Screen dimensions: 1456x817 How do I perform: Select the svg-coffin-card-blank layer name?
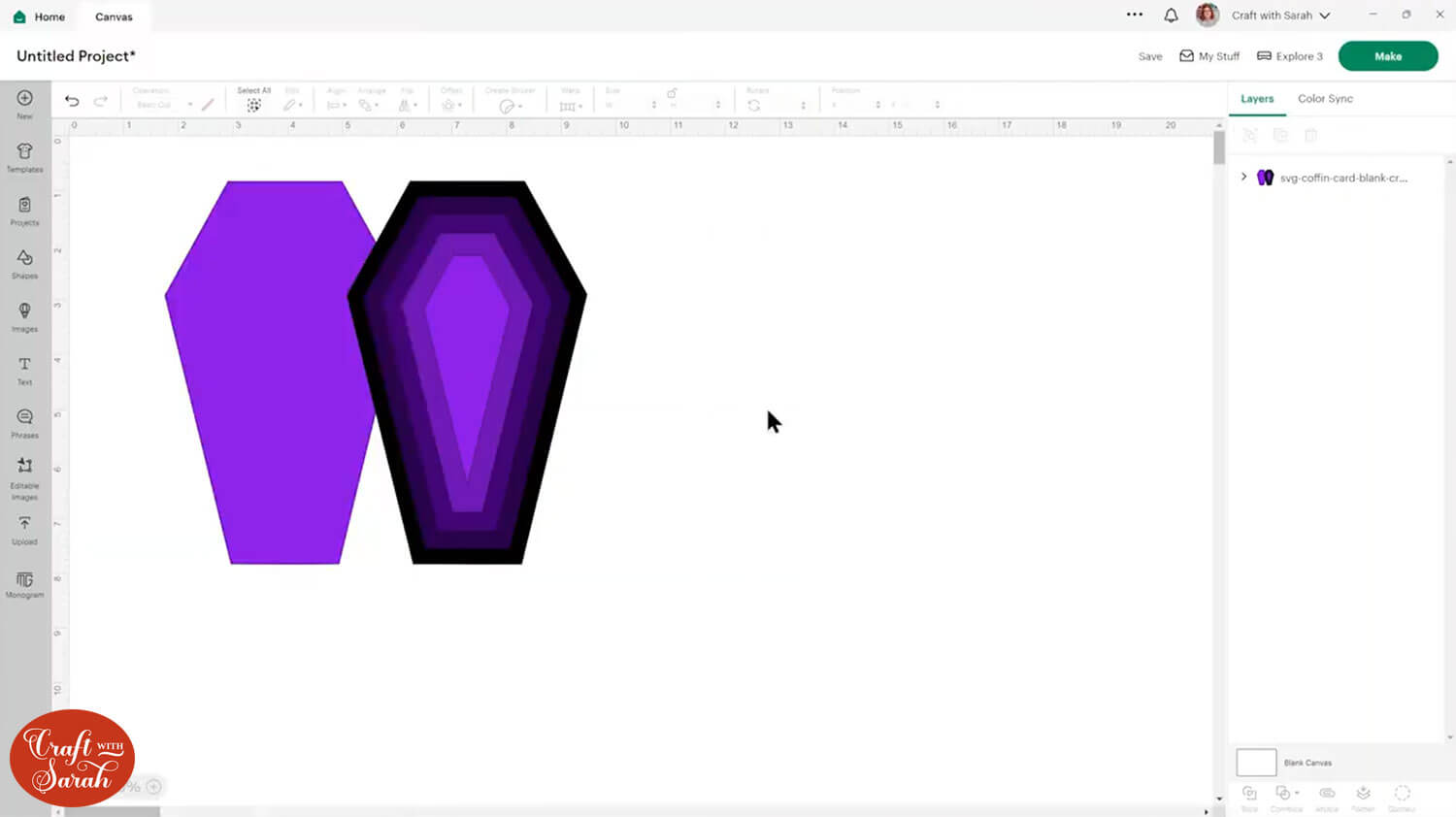[x=1343, y=178]
